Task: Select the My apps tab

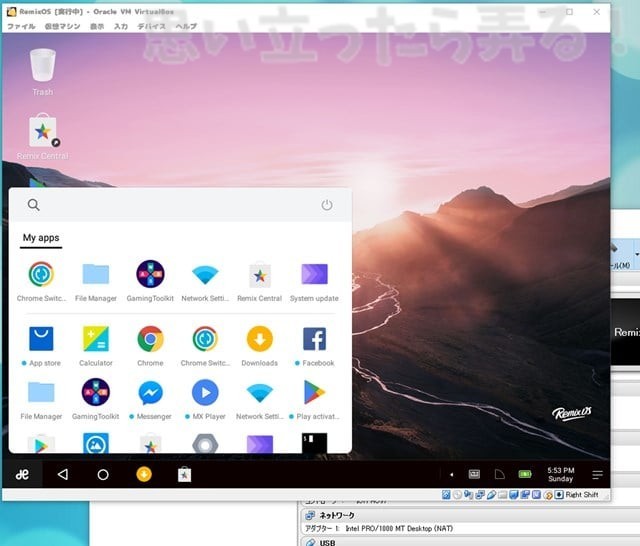Action: pos(41,238)
